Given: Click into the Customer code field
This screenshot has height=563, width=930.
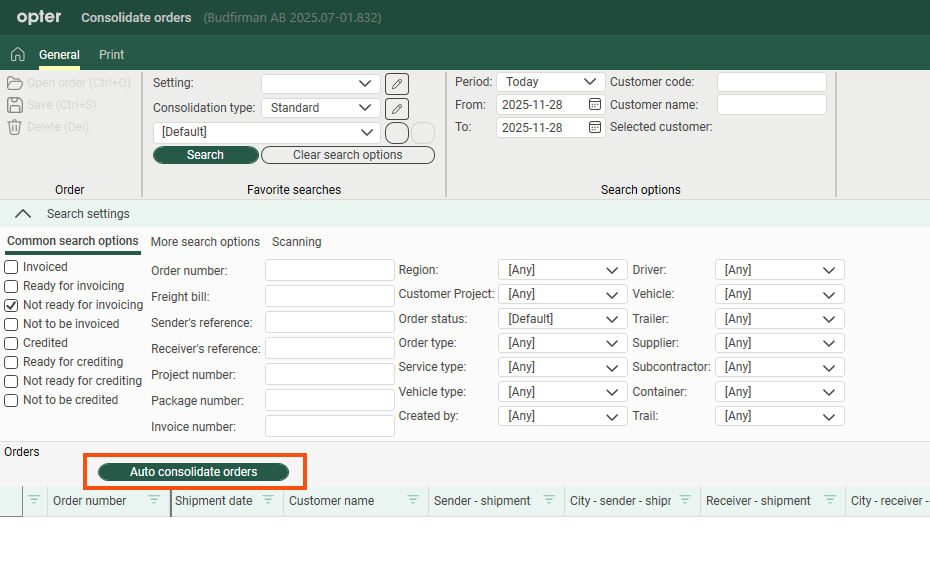Looking at the screenshot, I should click(x=771, y=82).
